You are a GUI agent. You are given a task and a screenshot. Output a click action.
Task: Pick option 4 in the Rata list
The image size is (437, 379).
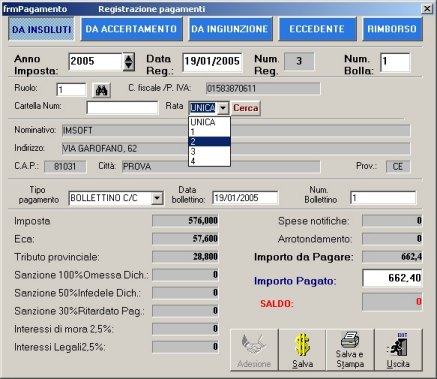pos(209,161)
